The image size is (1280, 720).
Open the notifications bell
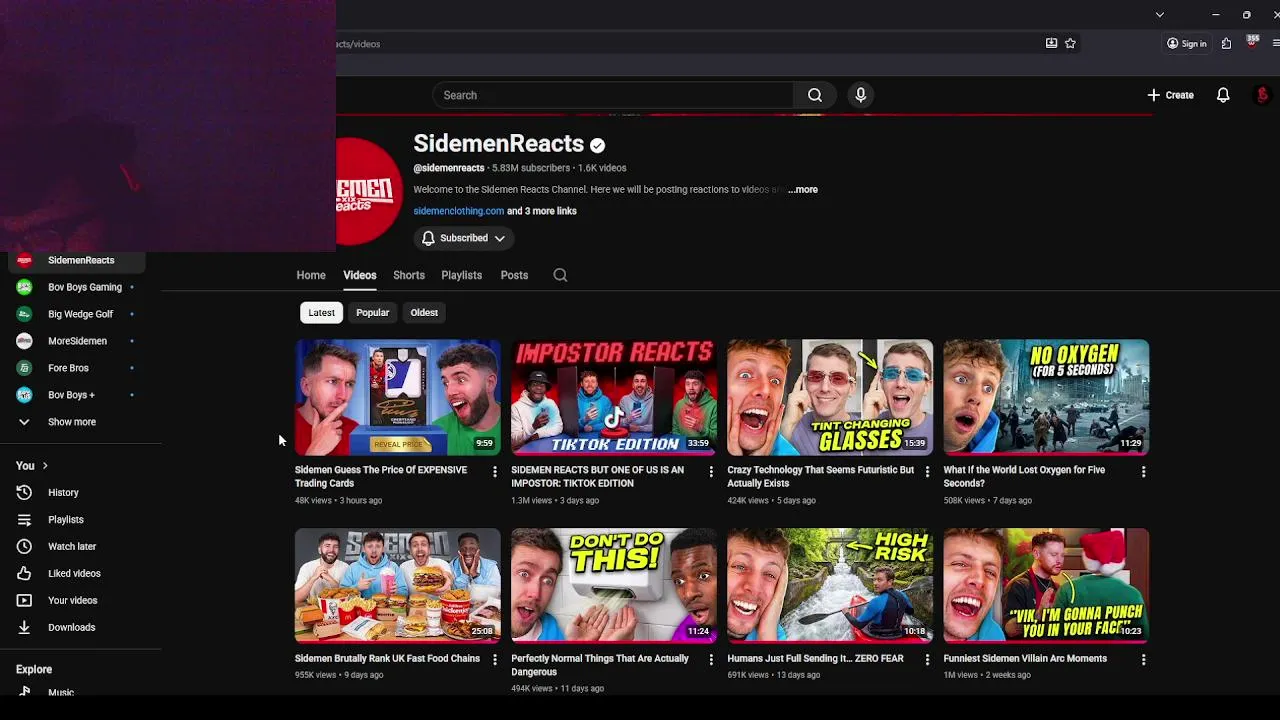(1222, 95)
